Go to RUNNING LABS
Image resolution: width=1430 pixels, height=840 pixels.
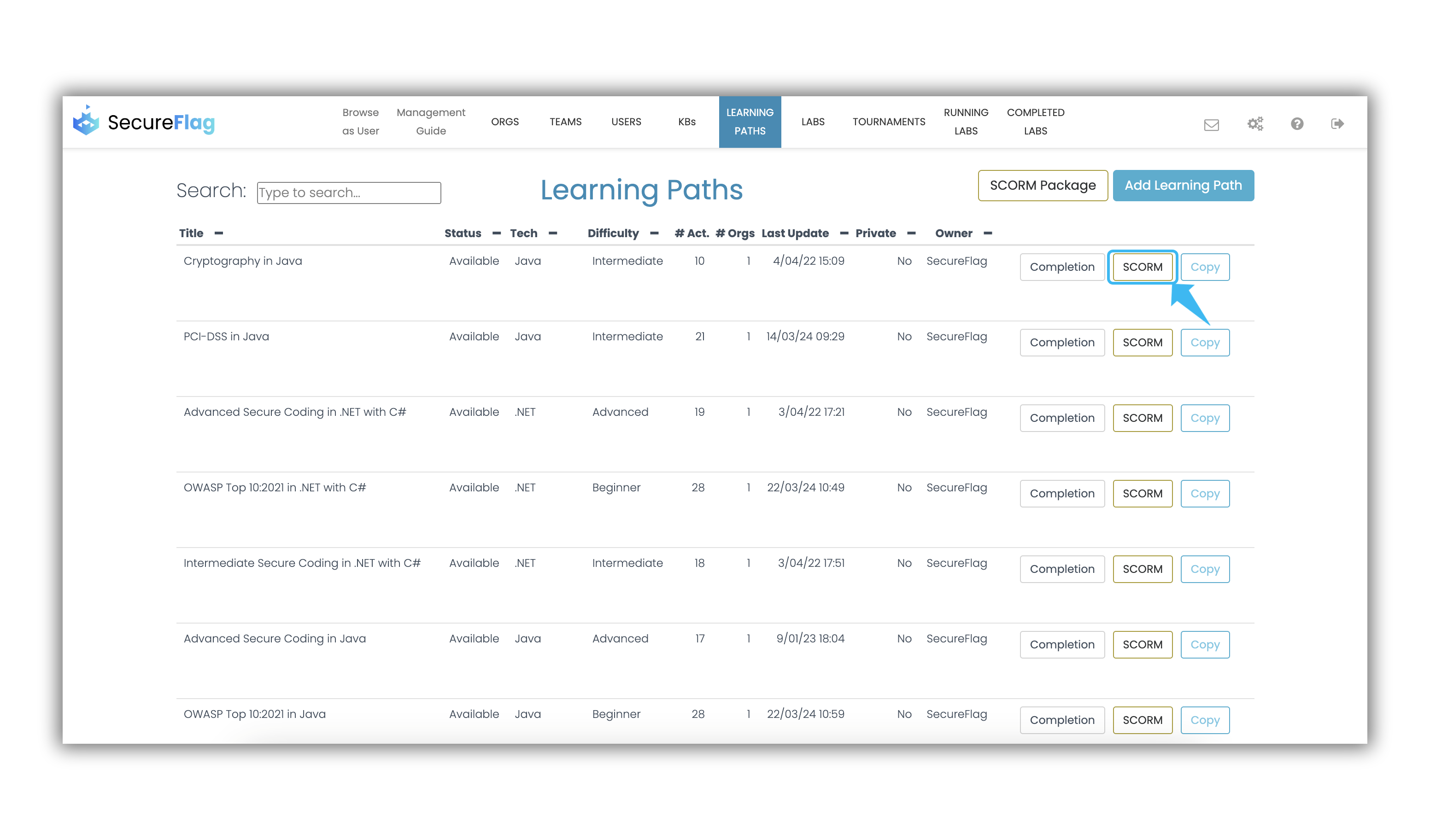966,122
